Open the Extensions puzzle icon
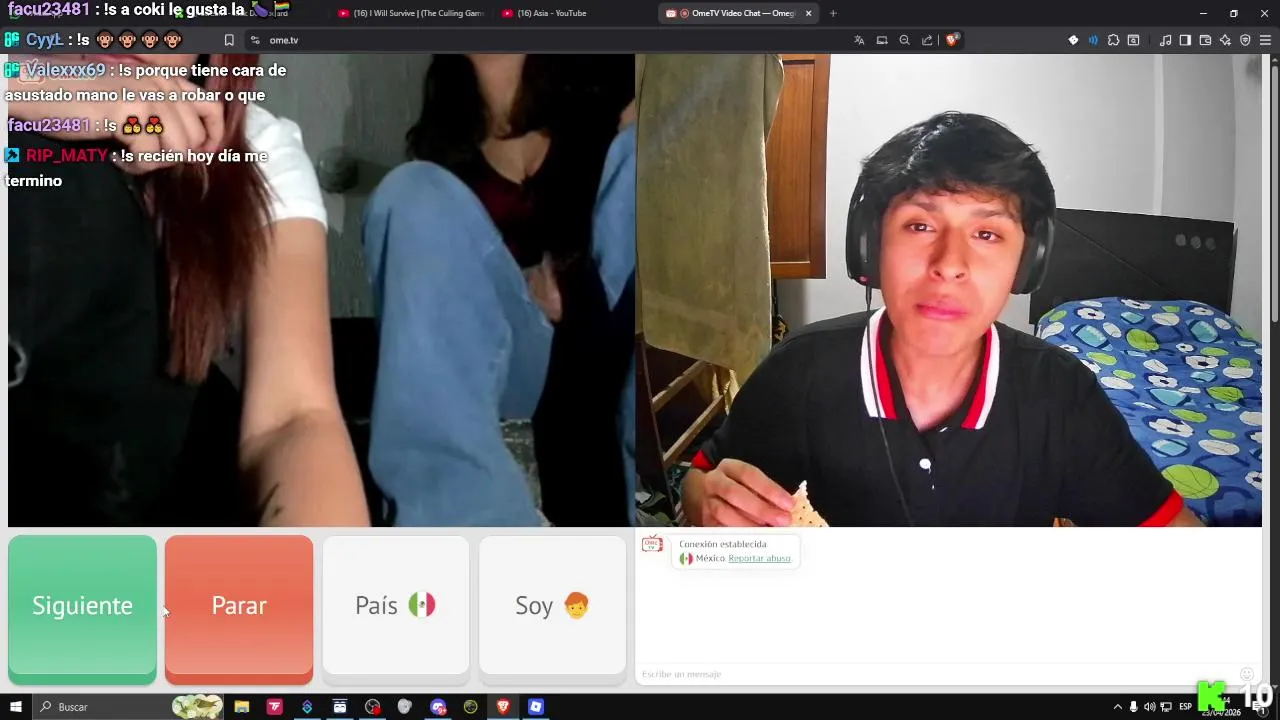Image resolution: width=1280 pixels, height=720 pixels. click(x=1113, y=40)
